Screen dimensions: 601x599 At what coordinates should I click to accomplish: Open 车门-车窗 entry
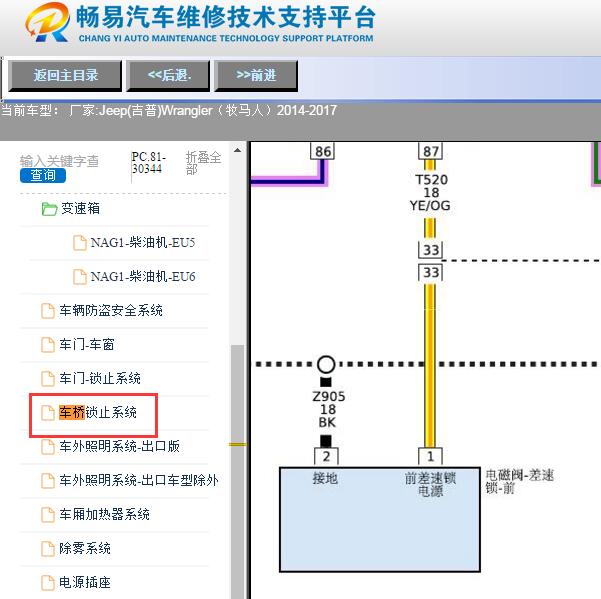point(87,345)
